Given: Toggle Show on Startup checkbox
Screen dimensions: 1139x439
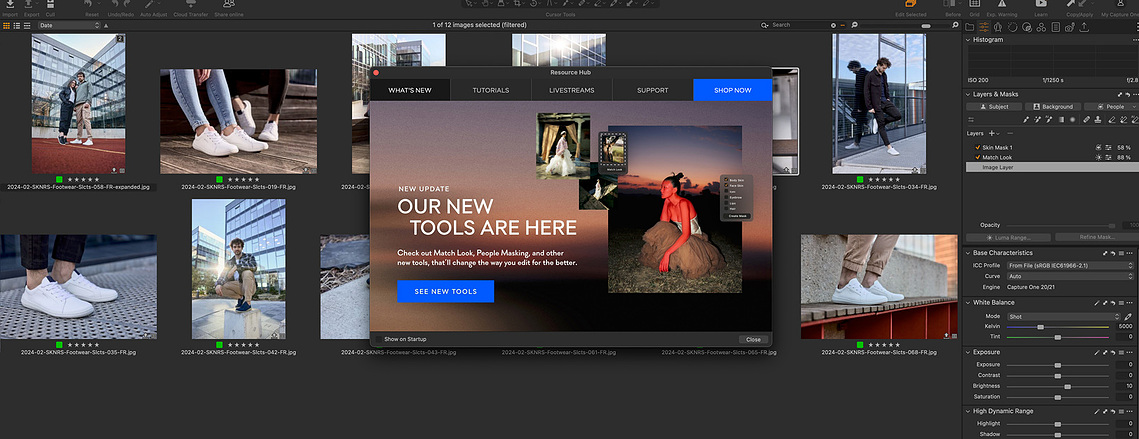Looking at the screenshot, I should coord(378,339).
